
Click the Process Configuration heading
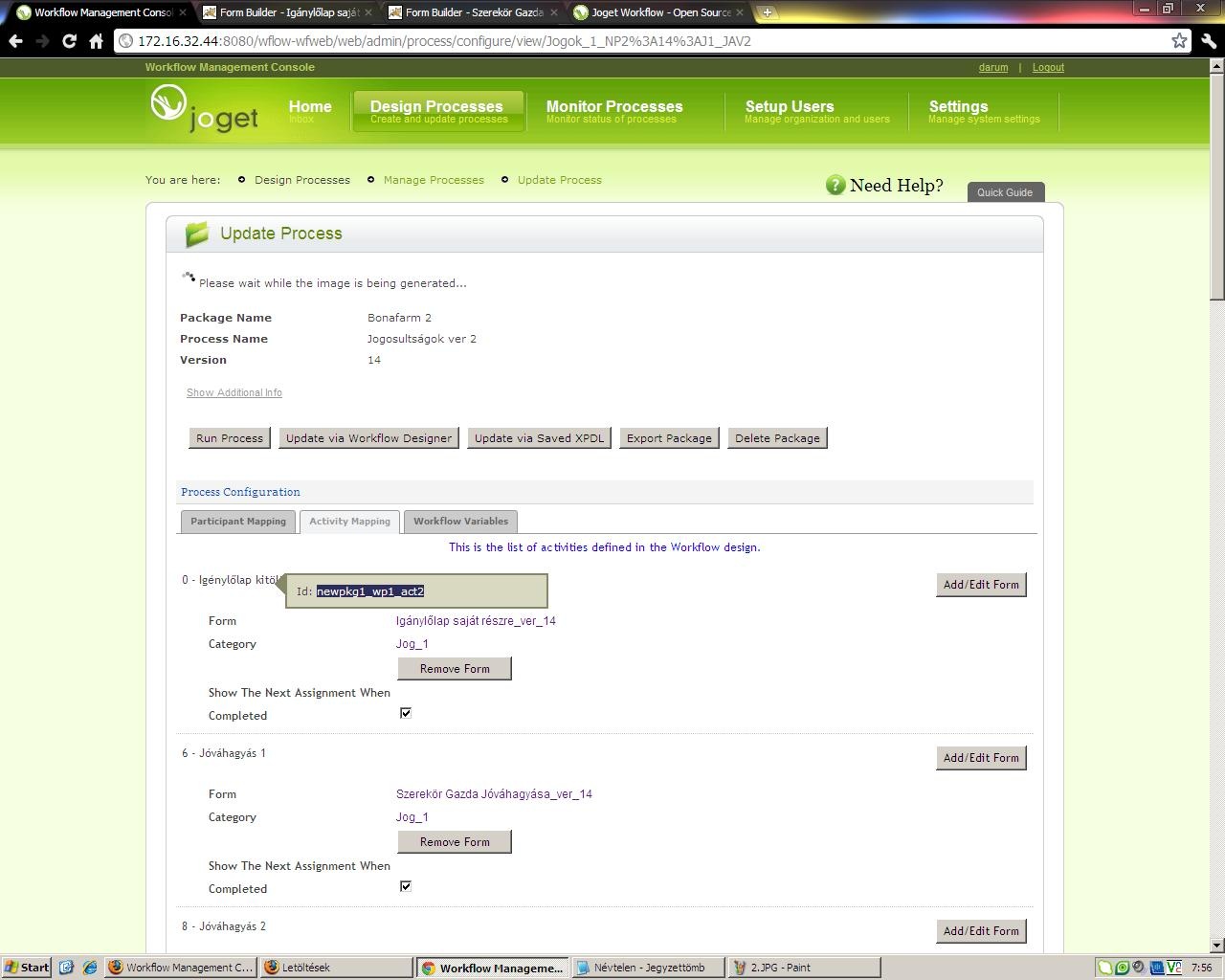coord(240,492)
